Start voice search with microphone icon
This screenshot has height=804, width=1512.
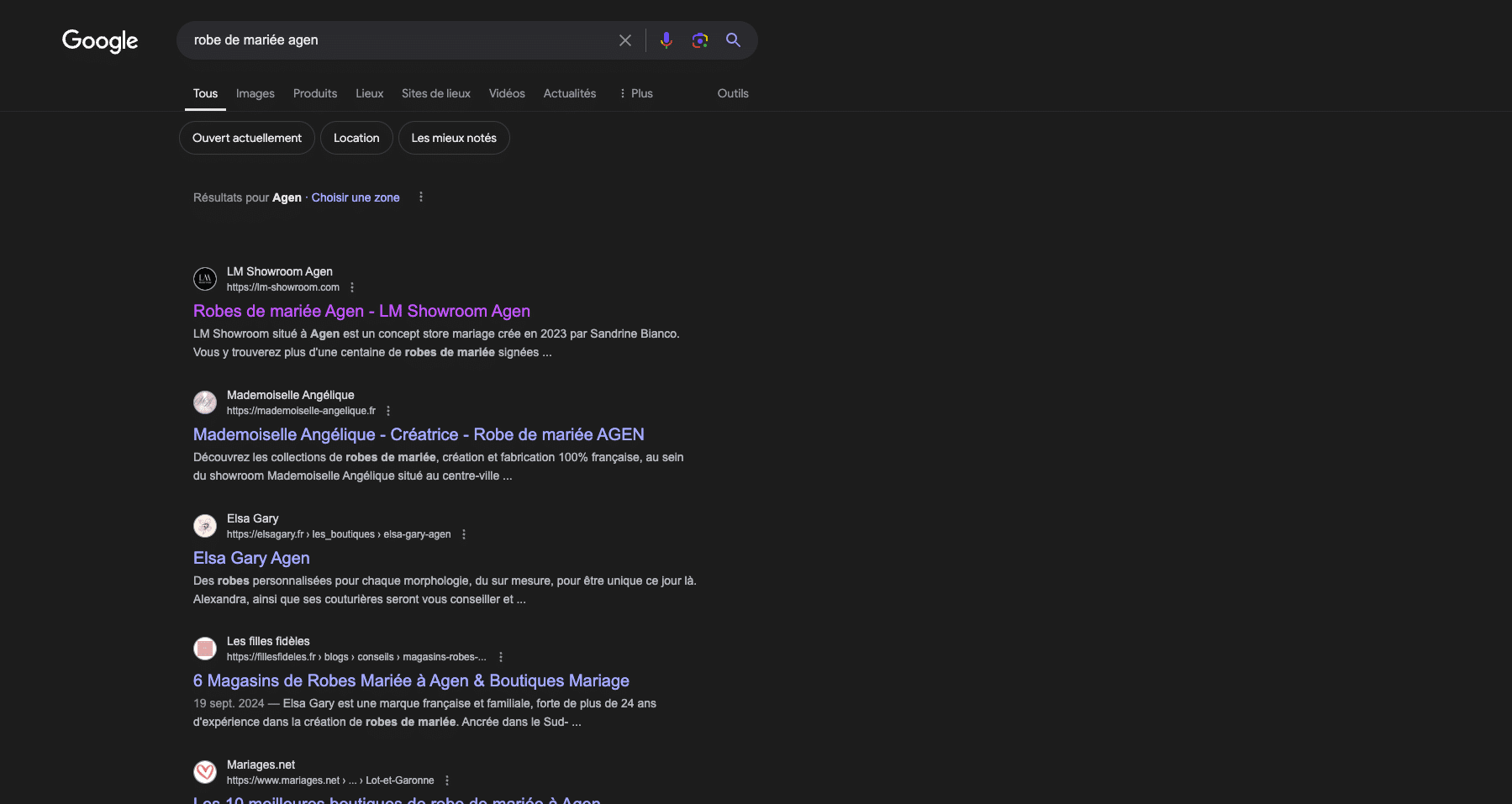click(x=666, y=40)
